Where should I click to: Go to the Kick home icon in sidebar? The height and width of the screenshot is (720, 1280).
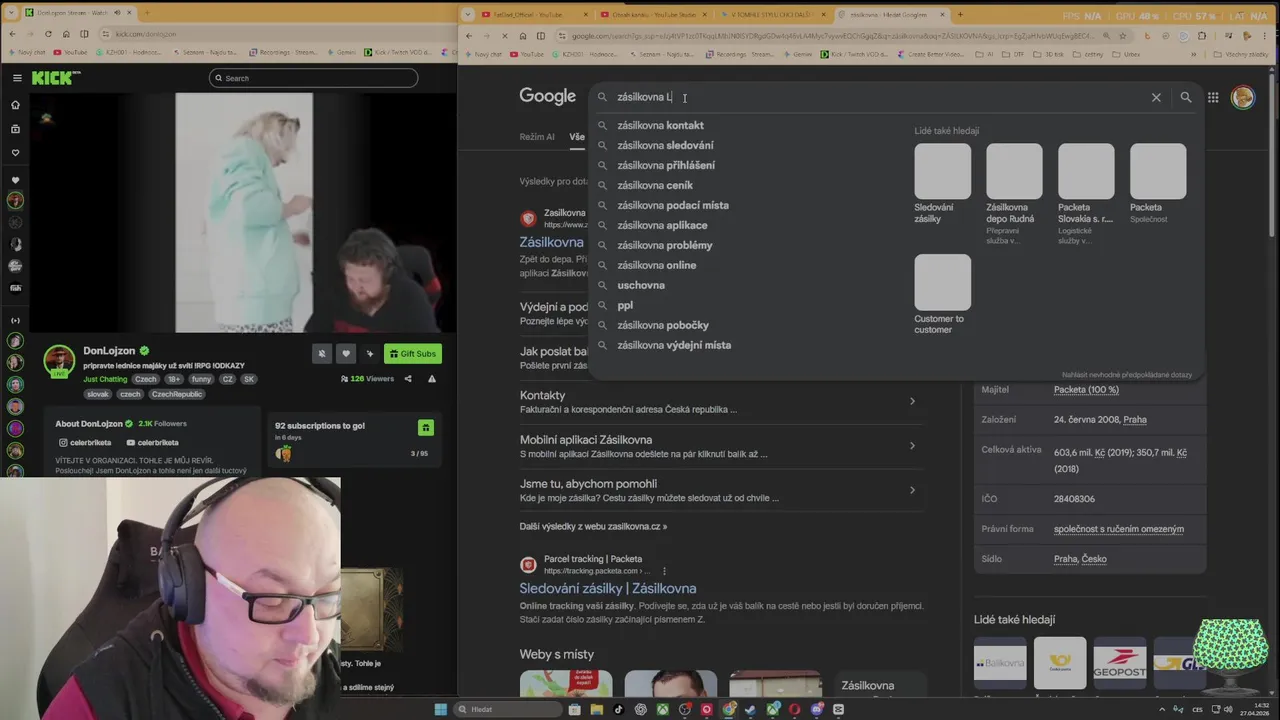point(15,105)
